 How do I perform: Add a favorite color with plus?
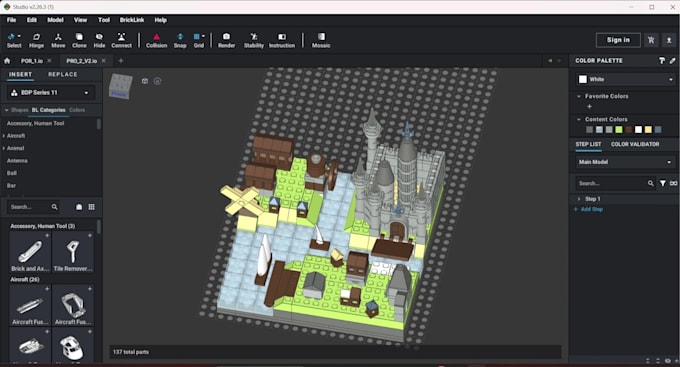tap(589, 107)
